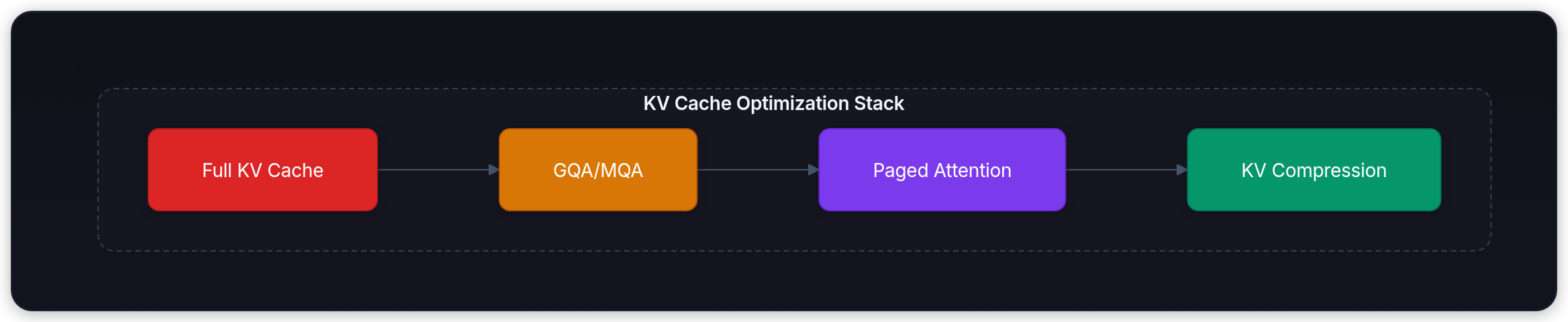
Task: Click the "GQA/MQA" text label
Action: [598, 170]
